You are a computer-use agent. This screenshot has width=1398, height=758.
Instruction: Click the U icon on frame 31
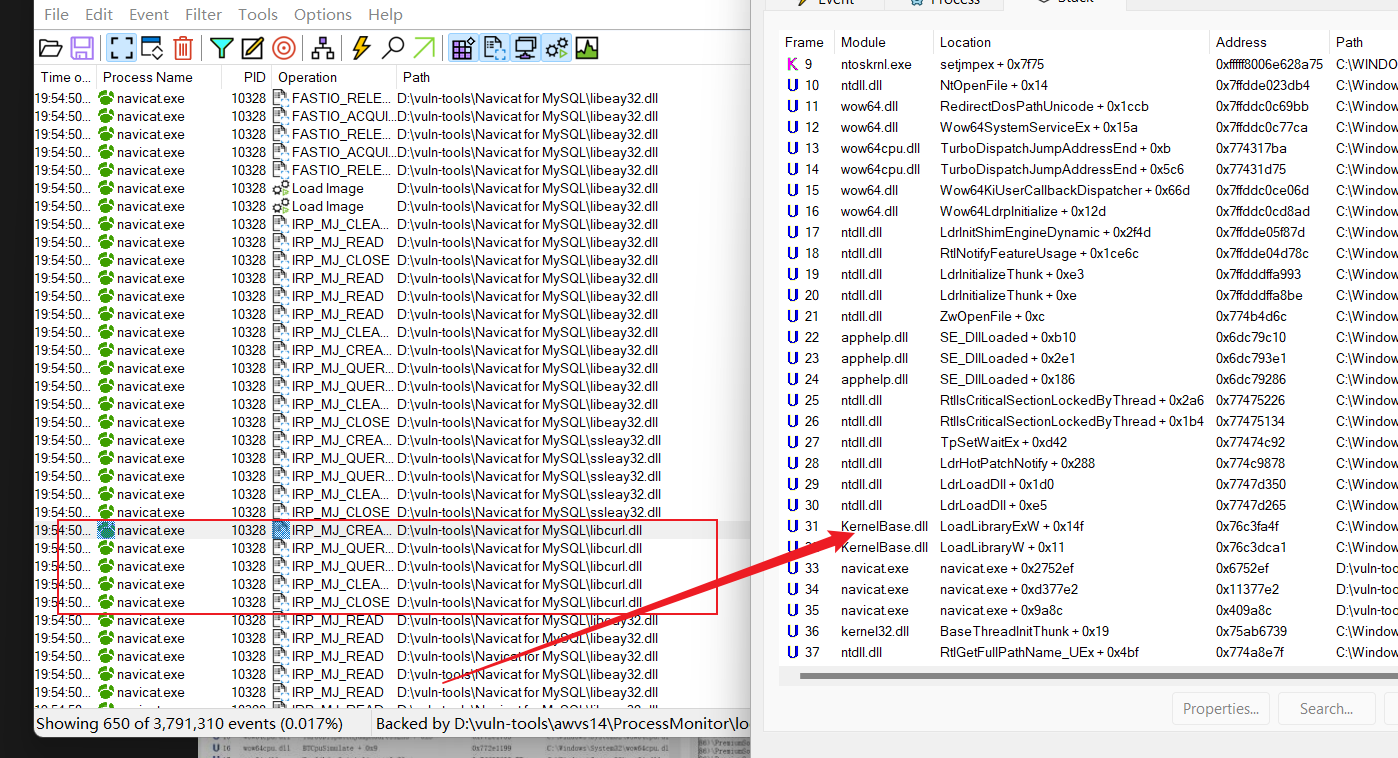[x=793, y=526]
